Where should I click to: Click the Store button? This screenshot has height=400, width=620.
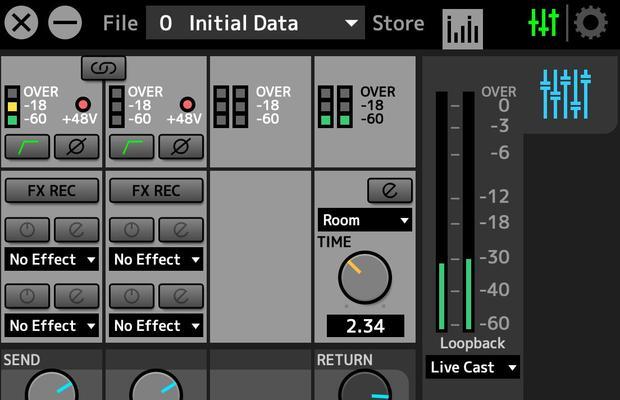pos(398,23)
